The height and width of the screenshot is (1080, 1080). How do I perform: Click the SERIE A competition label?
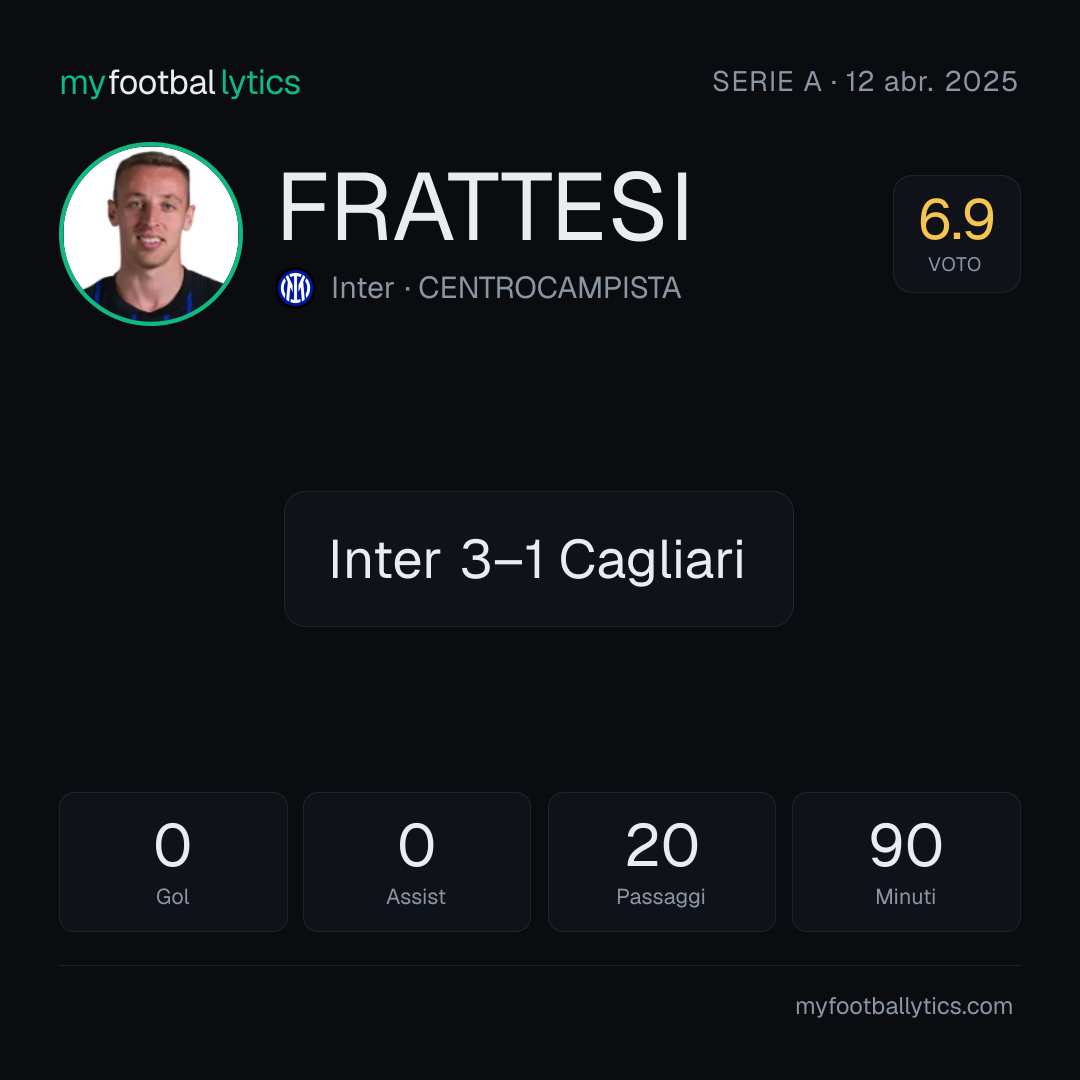click(x=767, y=82)
